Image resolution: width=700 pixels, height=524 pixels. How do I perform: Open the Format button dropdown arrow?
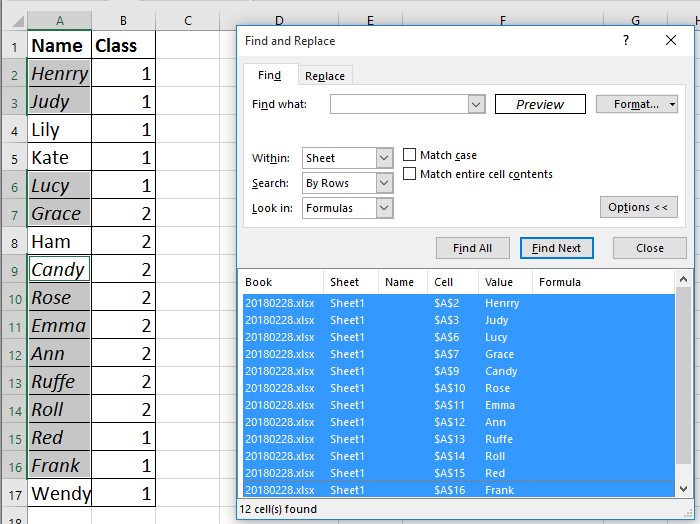click(x=673, y=104)
